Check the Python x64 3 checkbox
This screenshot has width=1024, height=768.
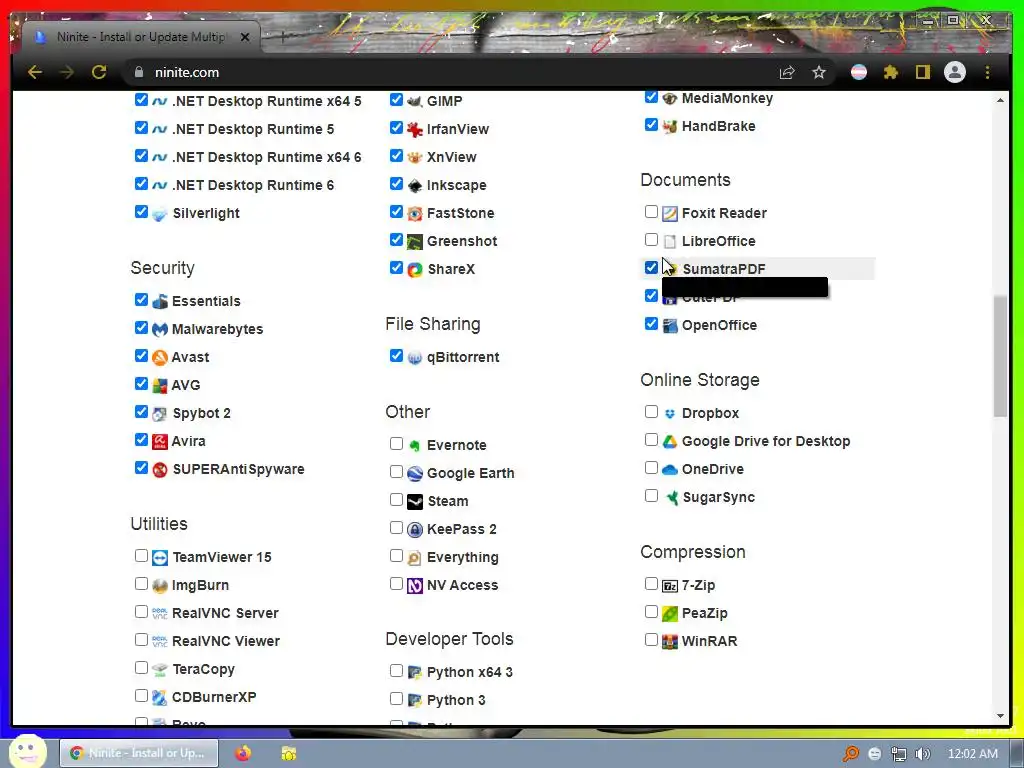tap(396, 671)
